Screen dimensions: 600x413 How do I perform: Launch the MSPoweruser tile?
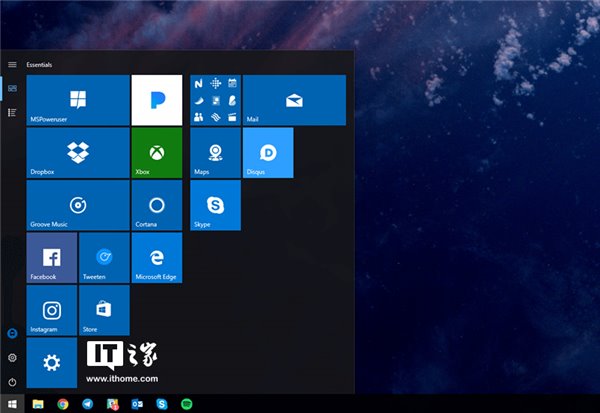(x=78, y=100)
